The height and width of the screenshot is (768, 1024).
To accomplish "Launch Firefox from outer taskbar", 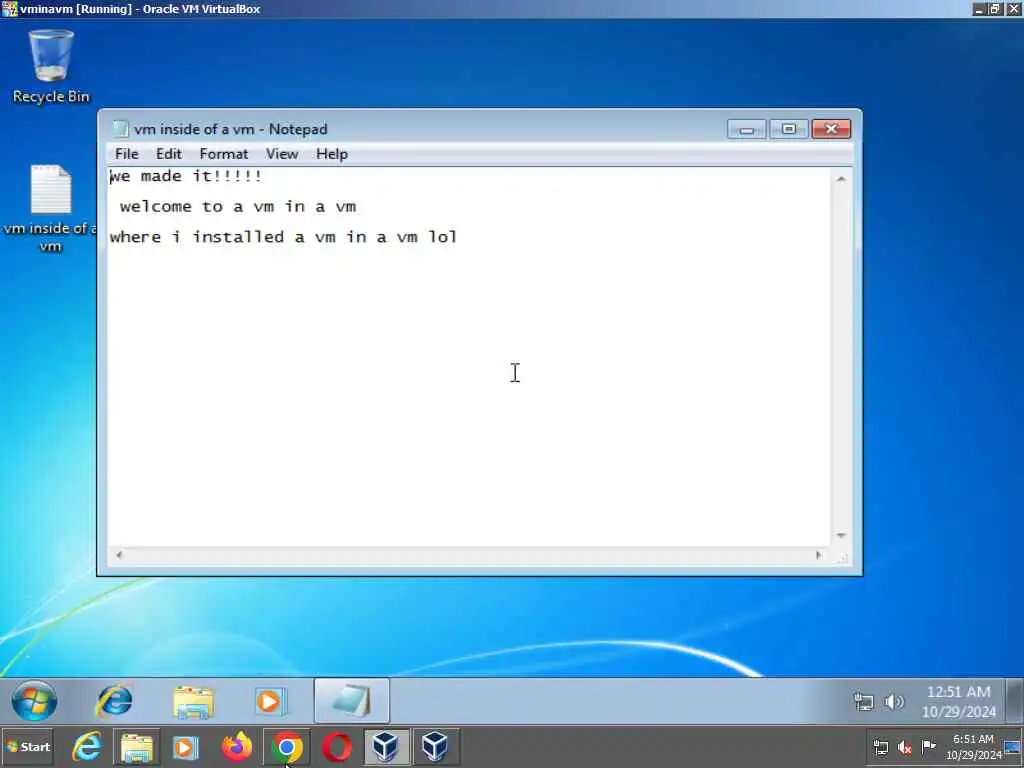I will coord(236,747).
